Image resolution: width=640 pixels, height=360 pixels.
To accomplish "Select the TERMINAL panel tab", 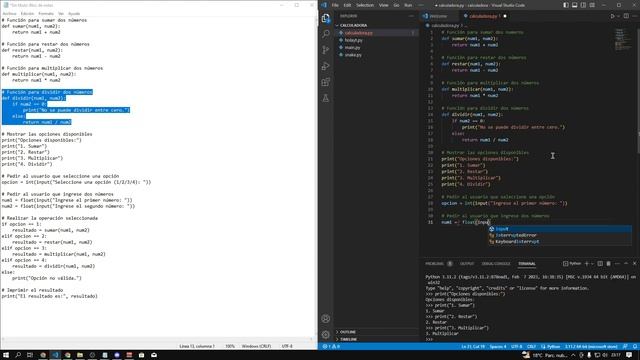I will coord(527,264).
